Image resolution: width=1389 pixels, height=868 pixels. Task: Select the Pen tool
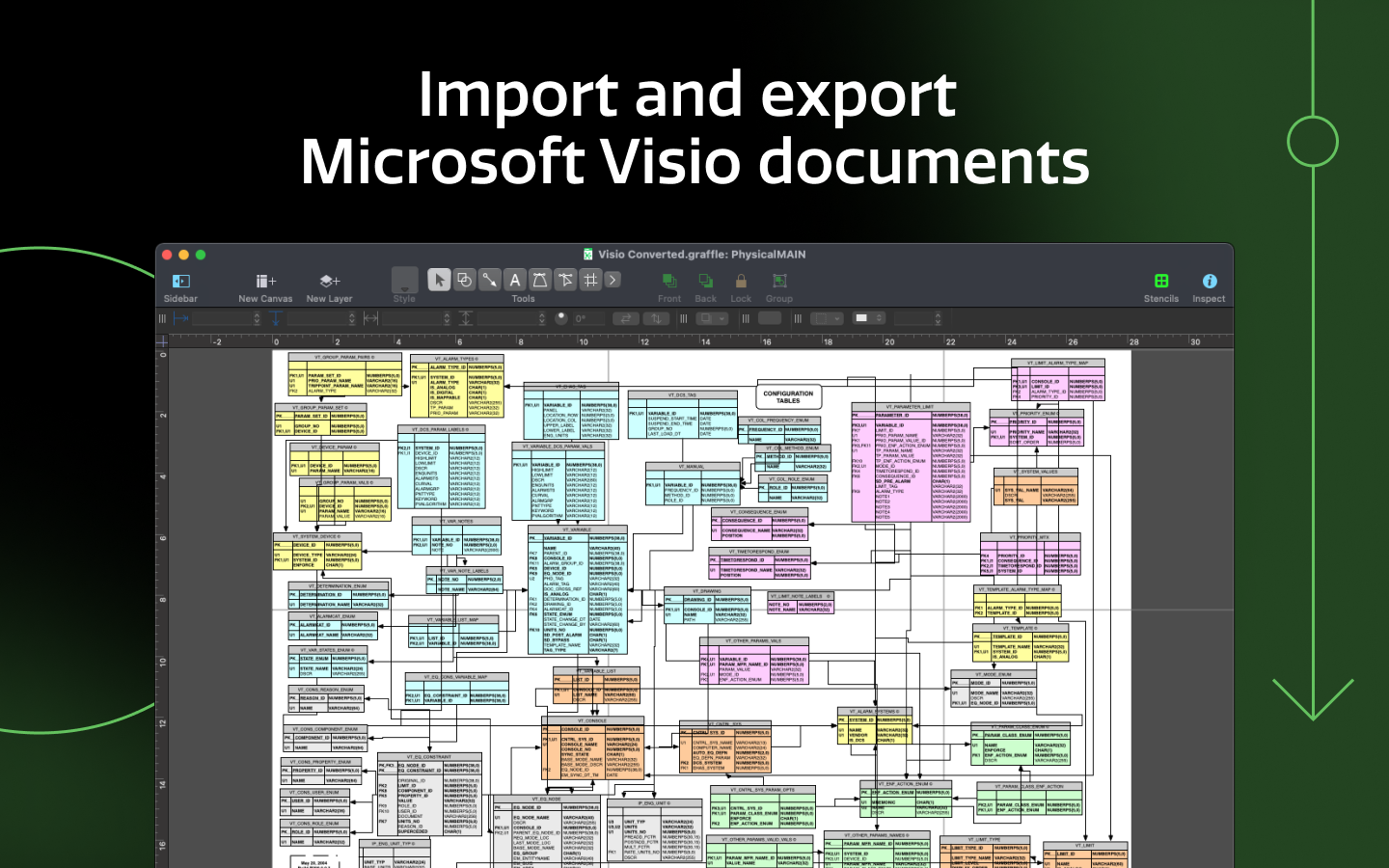(x=539, y=280)
